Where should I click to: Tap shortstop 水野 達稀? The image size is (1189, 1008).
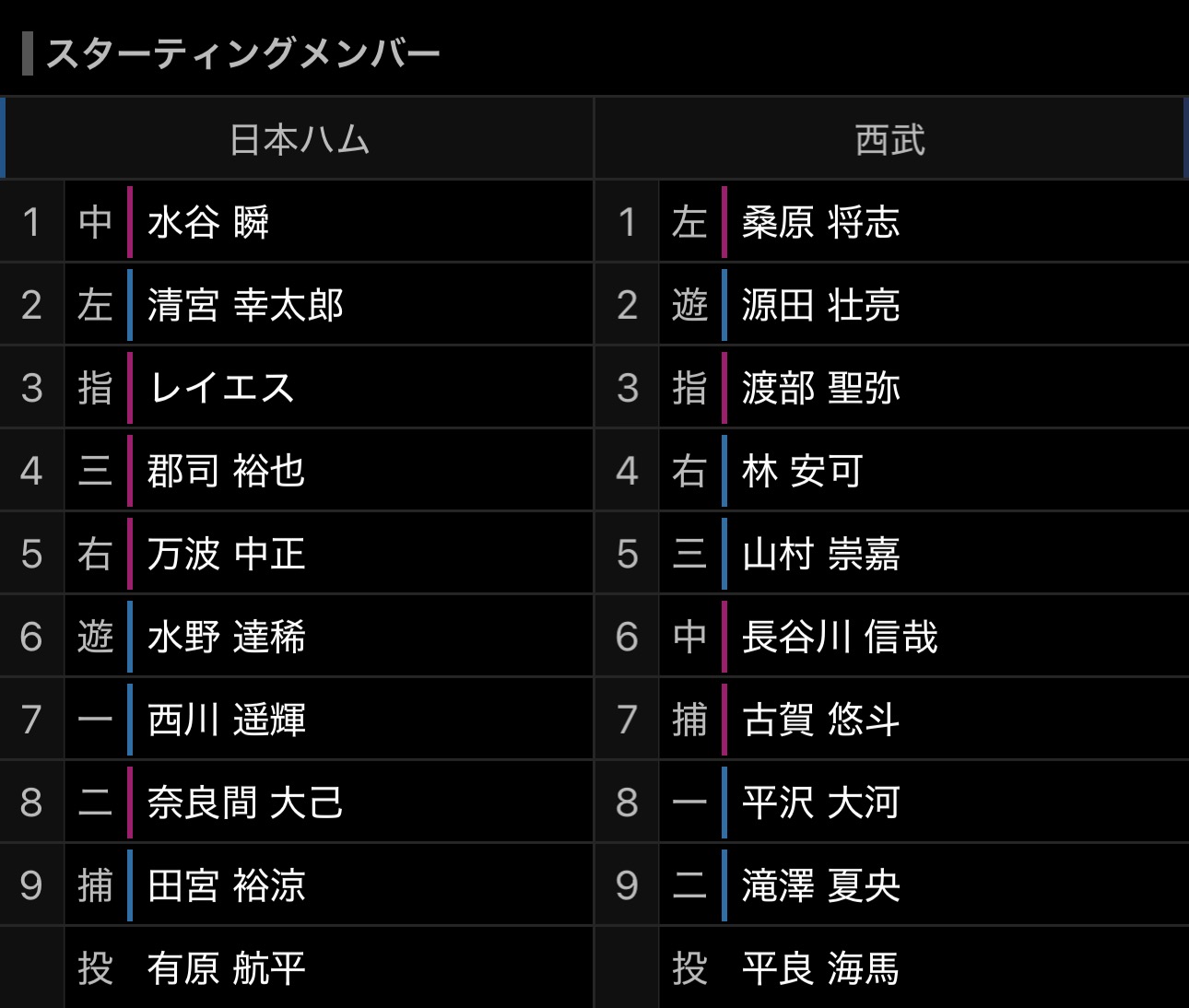point(226,637)
